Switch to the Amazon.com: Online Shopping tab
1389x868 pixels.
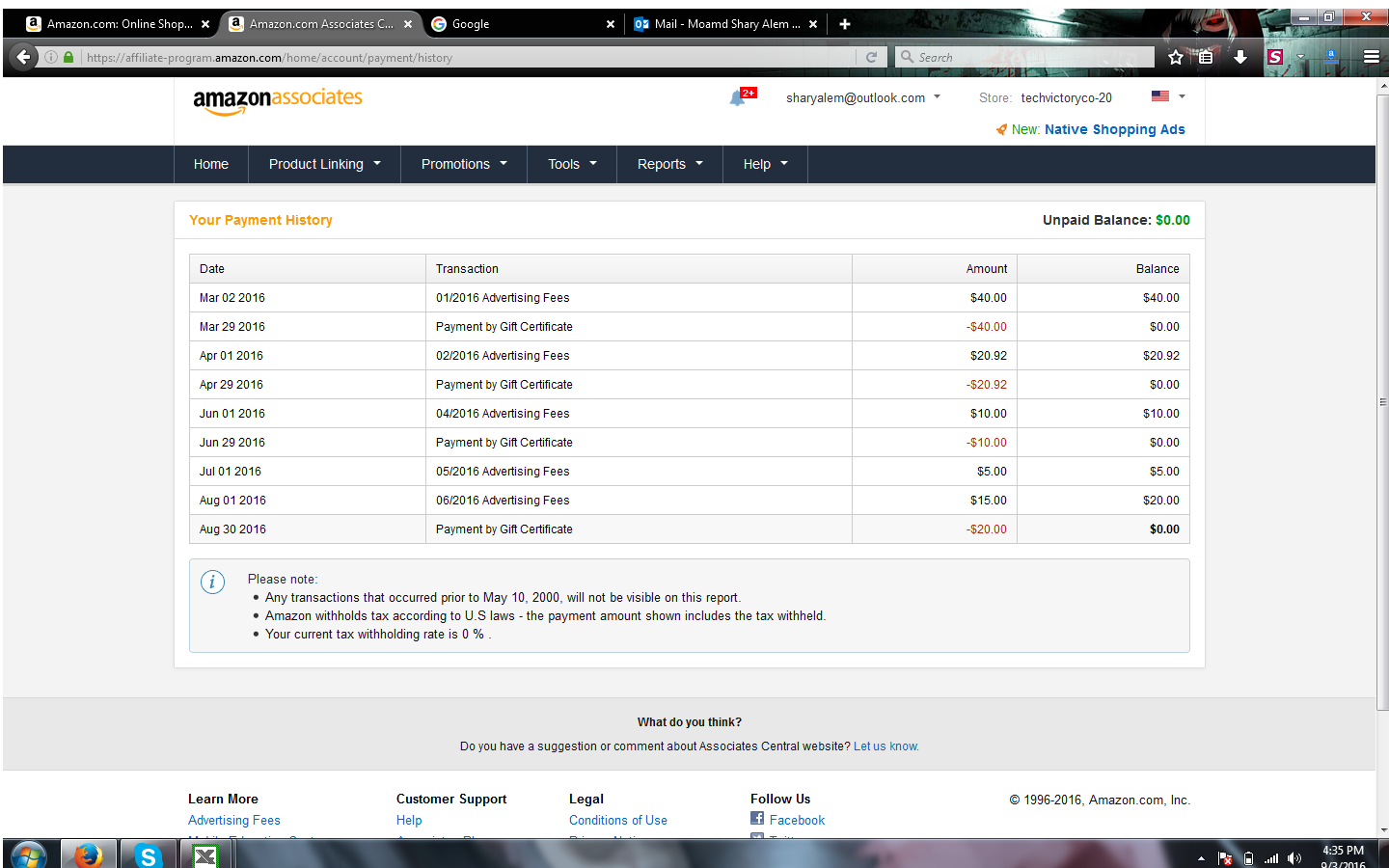(118, 24)
